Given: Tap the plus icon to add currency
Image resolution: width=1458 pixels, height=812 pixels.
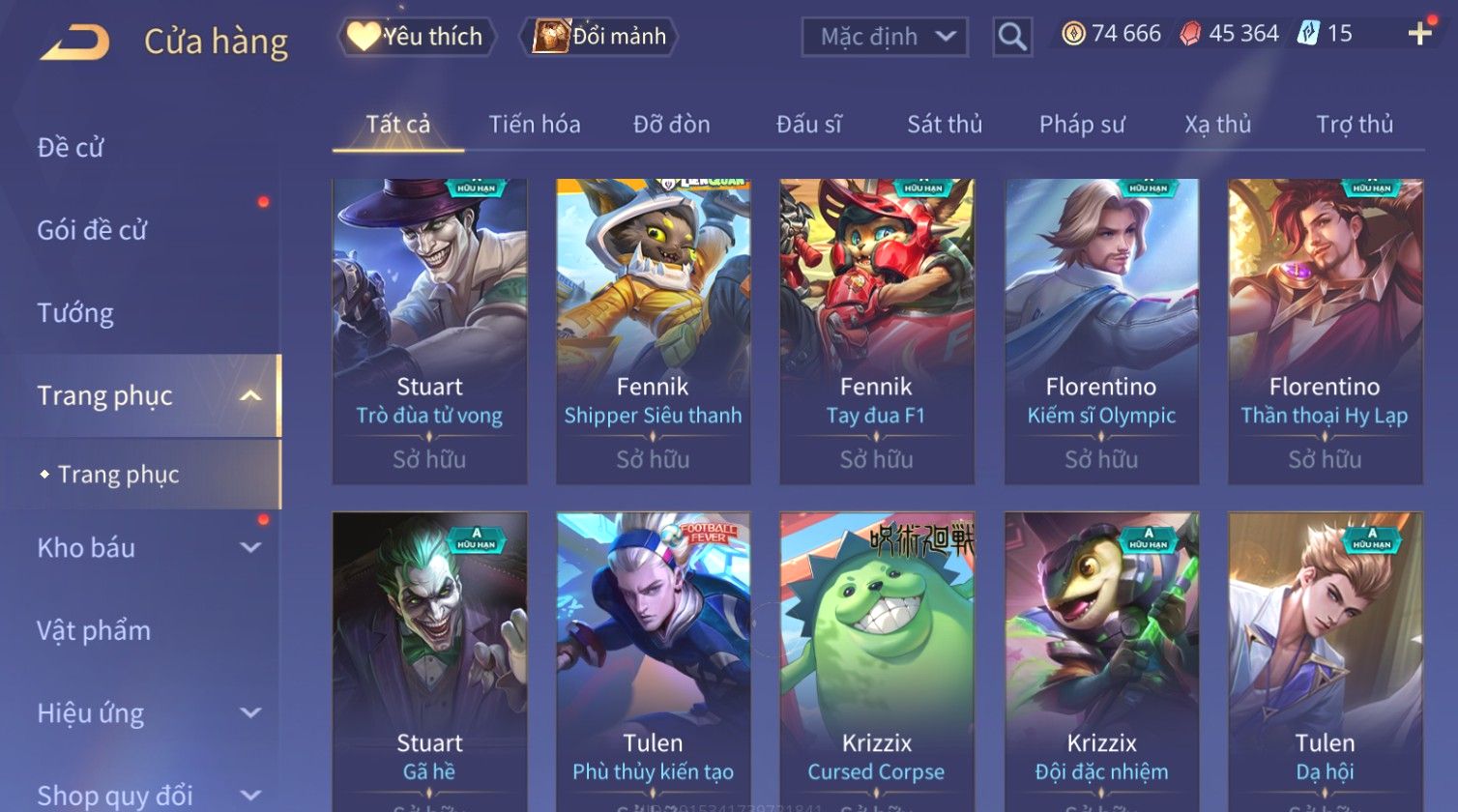Looking at the screenshot, I should point(1419,34).
